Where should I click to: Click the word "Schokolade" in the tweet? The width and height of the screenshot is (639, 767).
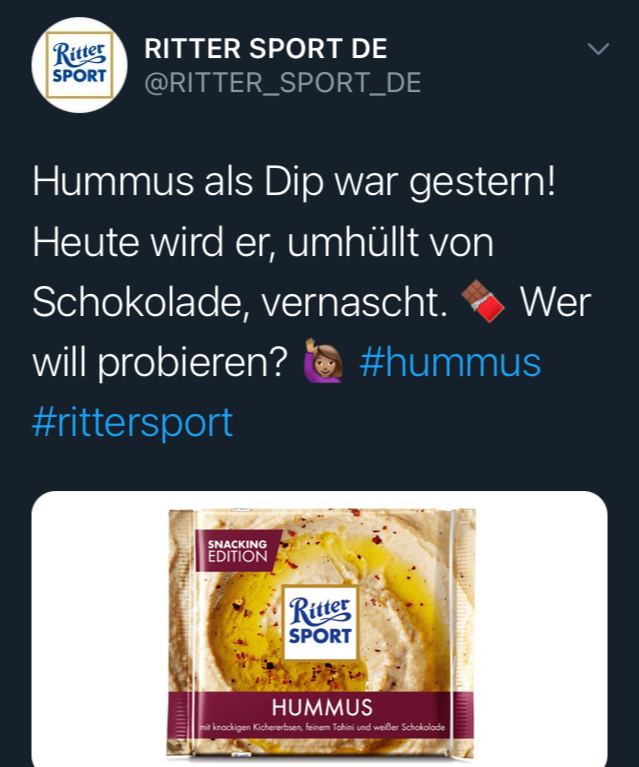(x=137, y=302)
